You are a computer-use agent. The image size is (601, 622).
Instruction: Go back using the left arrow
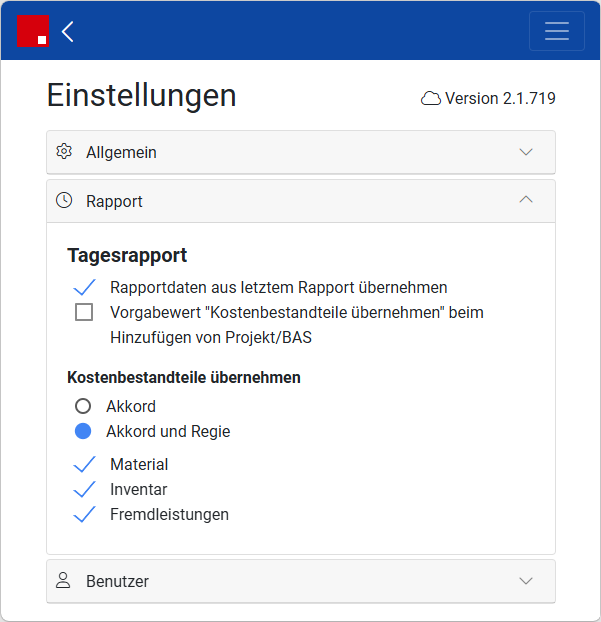coord(67,31)
